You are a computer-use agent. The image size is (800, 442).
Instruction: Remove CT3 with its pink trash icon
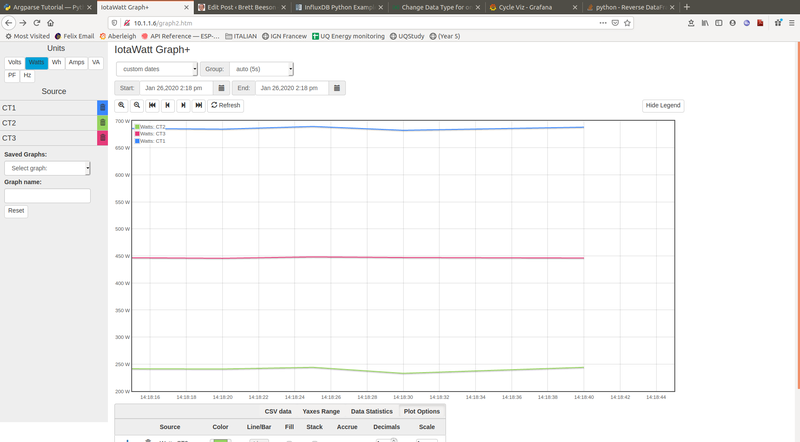[x=103, y=138]
